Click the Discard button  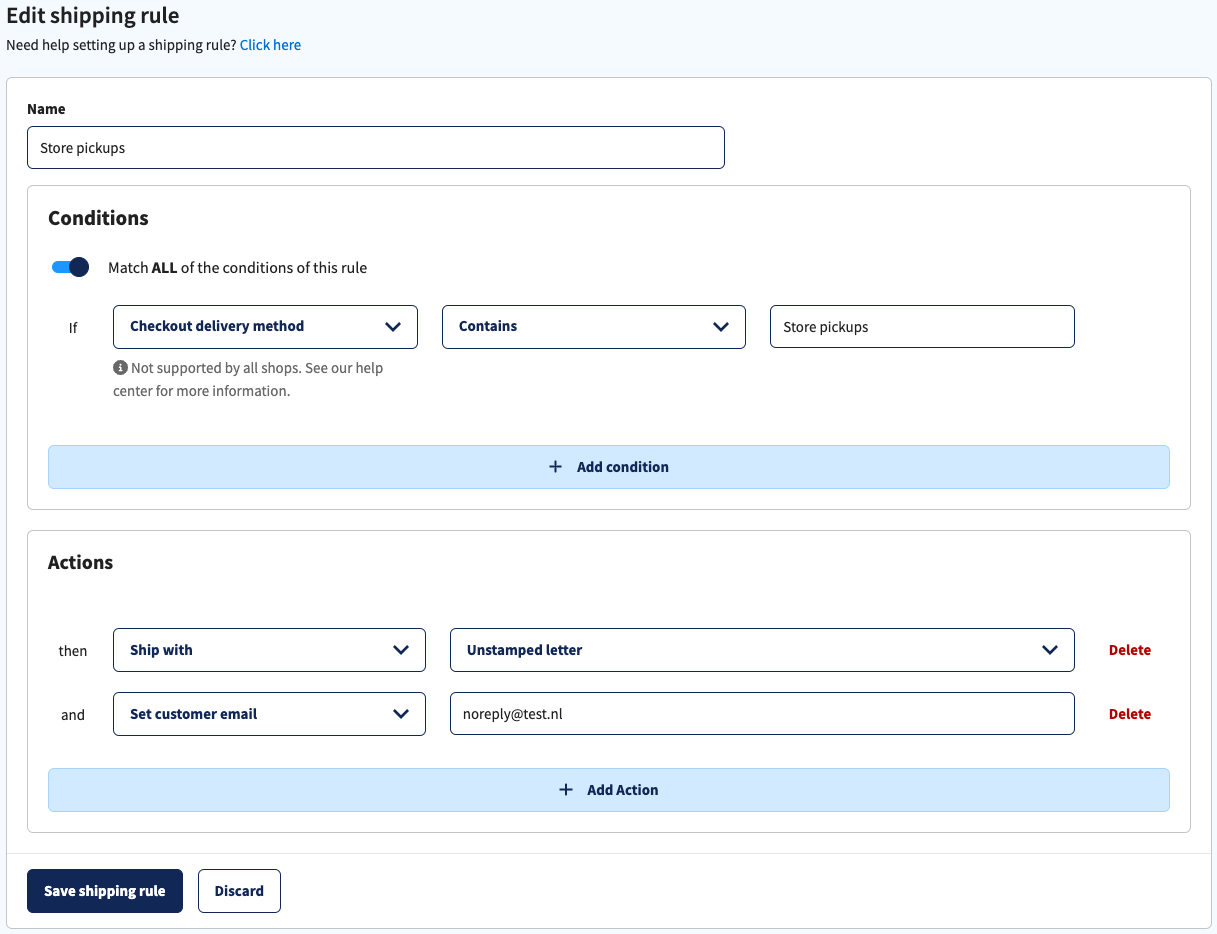point(239,890)
